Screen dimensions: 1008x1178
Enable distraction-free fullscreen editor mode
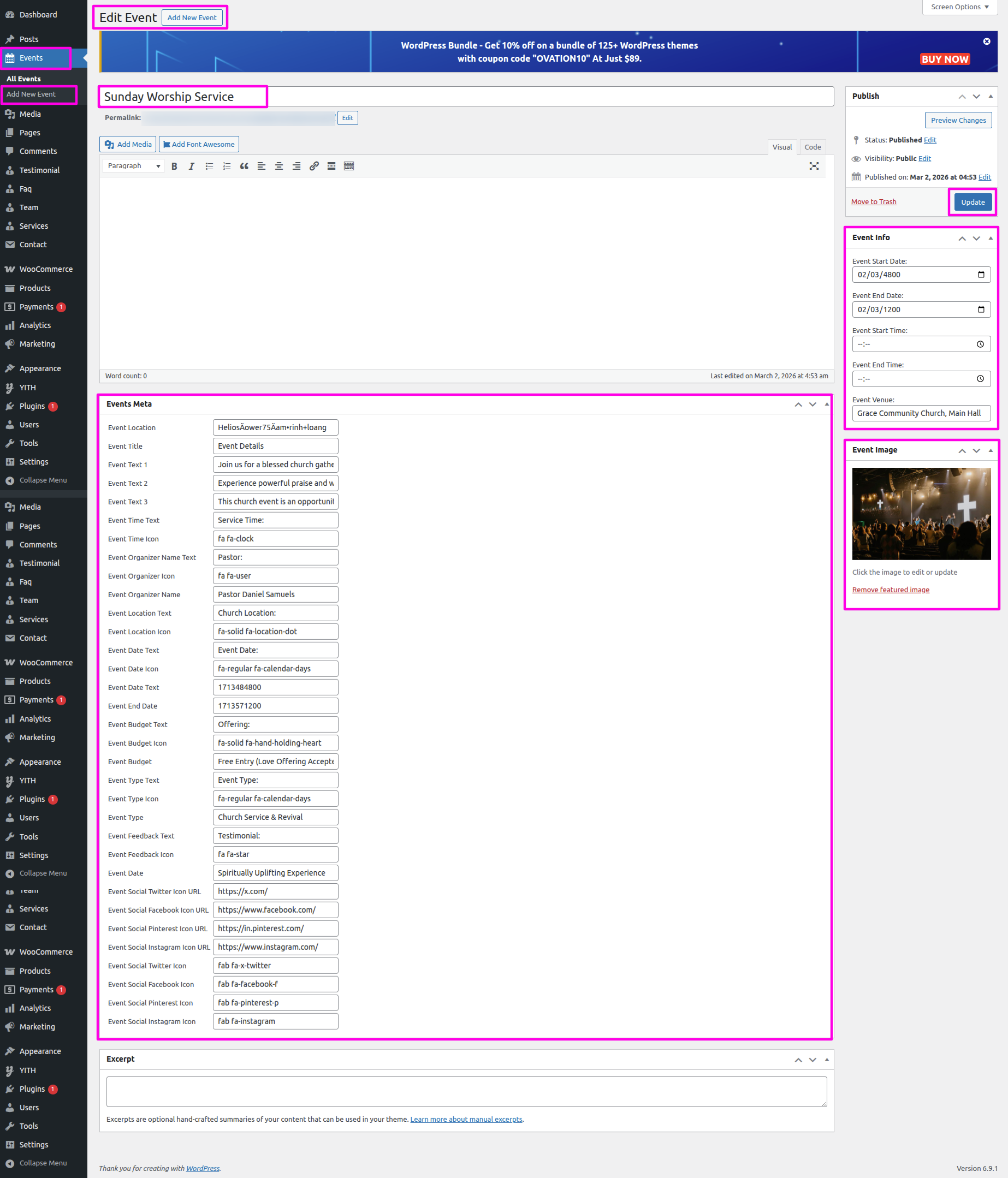pos(814,166)
